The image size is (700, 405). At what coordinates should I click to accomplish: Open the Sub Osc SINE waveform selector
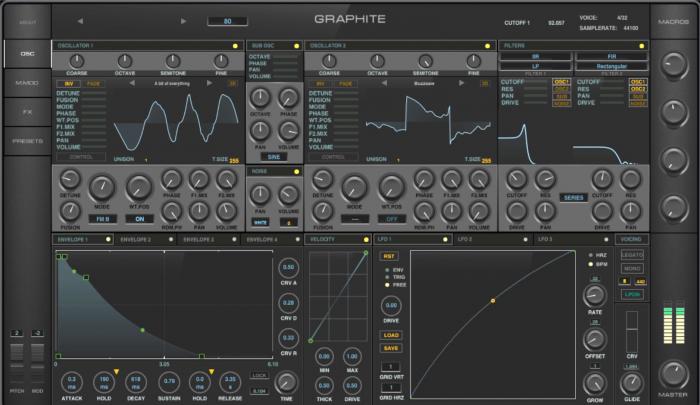click(273, 157)
